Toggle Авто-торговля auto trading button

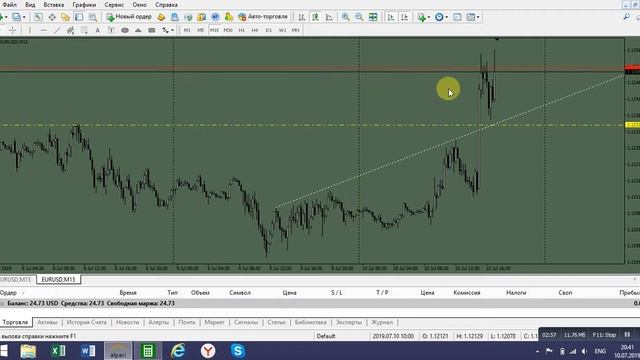point(263,17)
